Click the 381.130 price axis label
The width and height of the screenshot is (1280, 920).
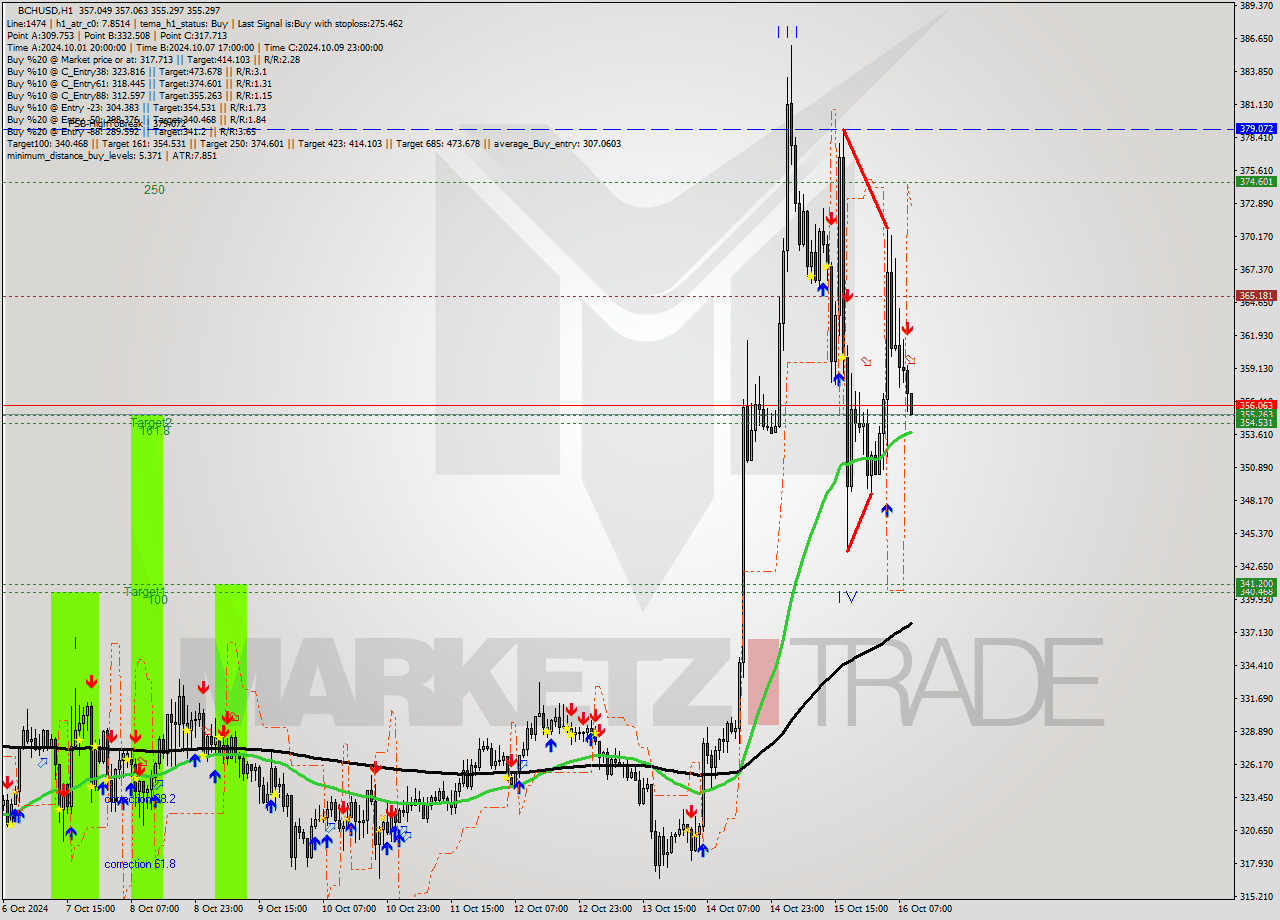pos(1256,105)
